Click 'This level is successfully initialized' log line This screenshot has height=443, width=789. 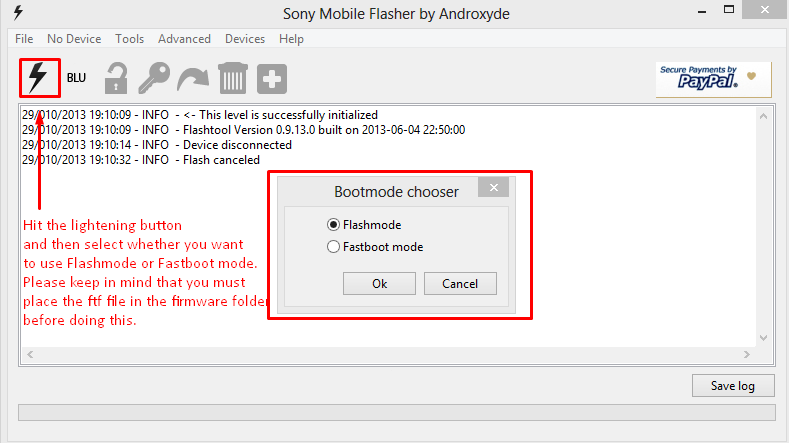pos(200,115)
